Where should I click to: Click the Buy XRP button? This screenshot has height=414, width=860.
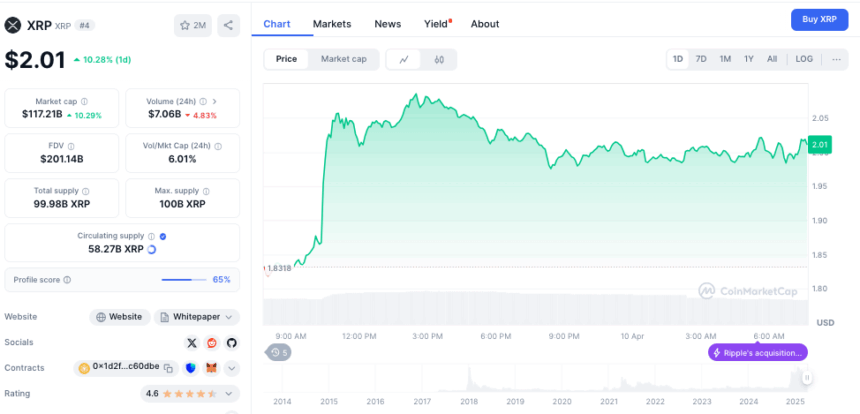pyautogui.click(x=819, y=20)
